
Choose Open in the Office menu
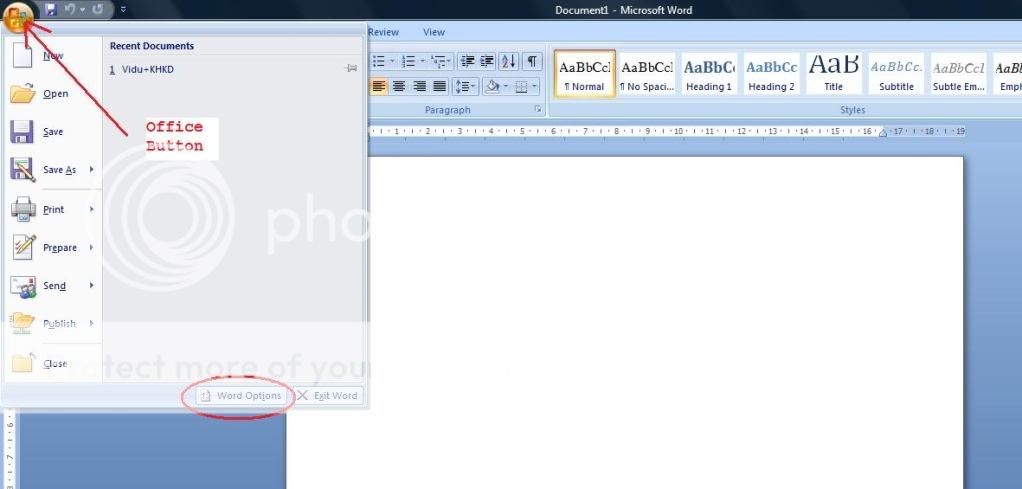click(x=53, y=94)
